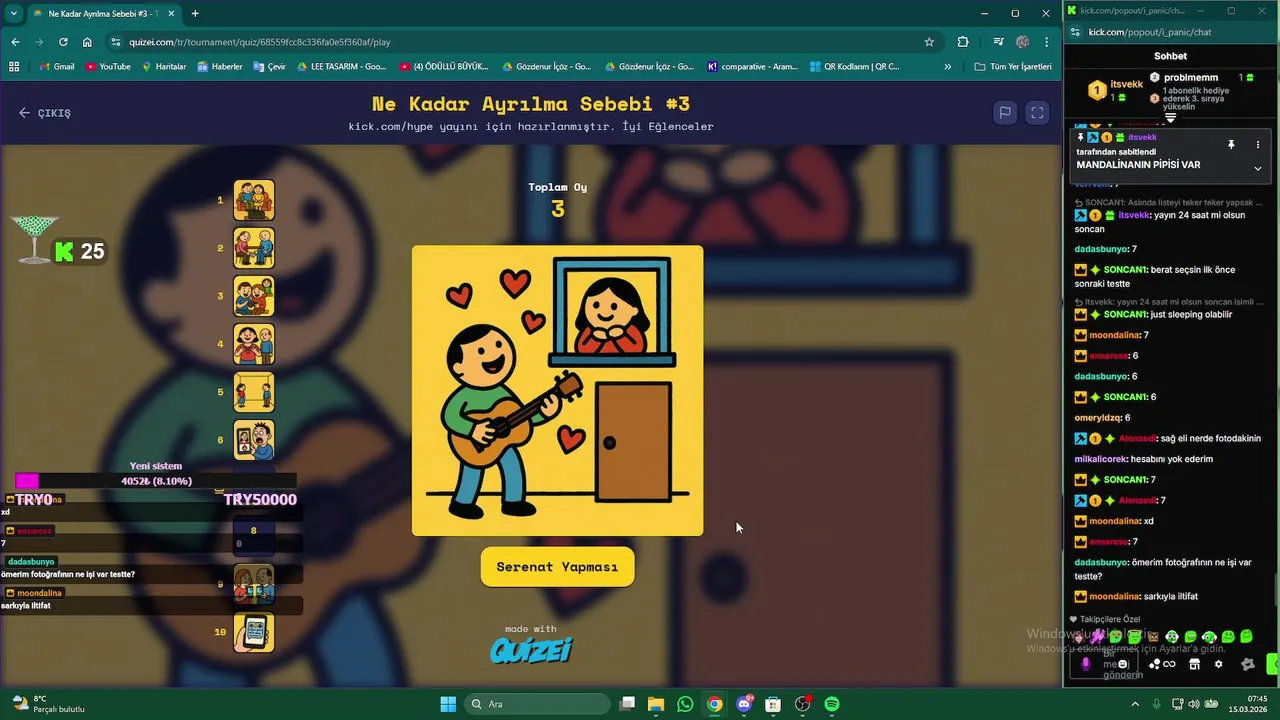Open the Çevir bookmark
This screenshot has width=1280, height=720.
pyautogui.click(x=270, y=67)
